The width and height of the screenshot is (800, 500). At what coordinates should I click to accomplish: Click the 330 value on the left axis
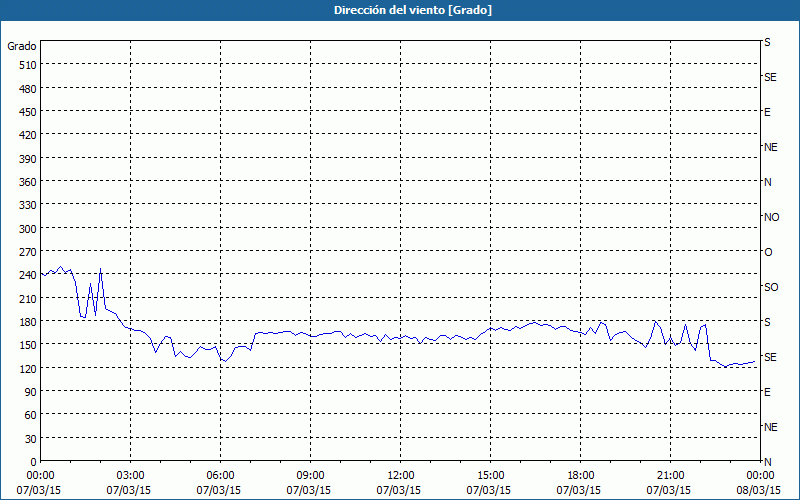point(29,205)
